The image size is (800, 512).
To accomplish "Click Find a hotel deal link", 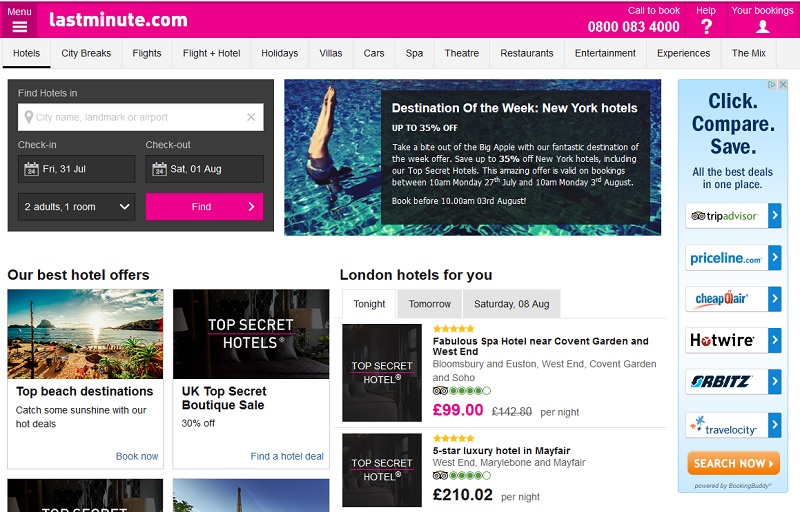I will [287, 456].
